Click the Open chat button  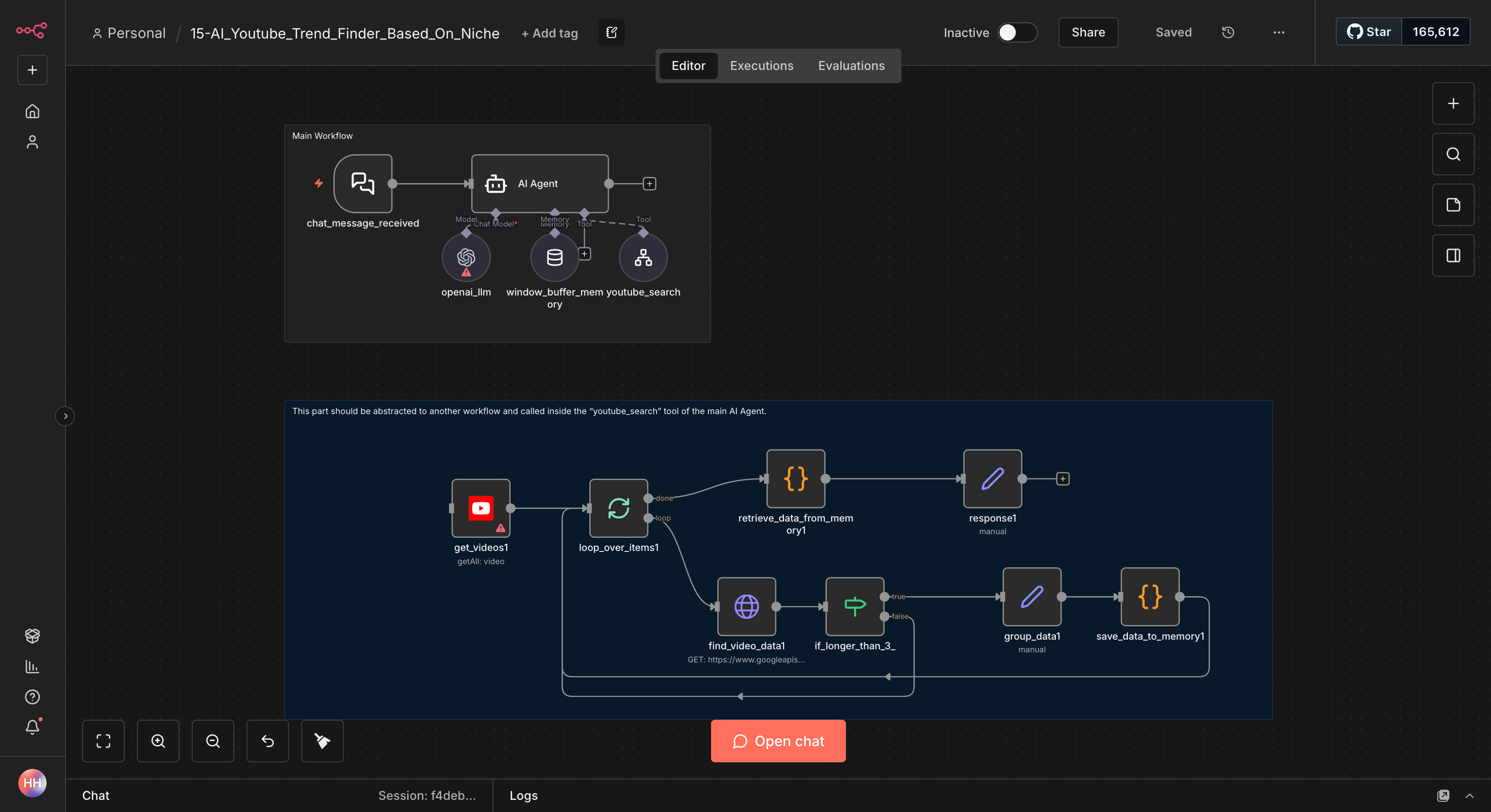778,741
